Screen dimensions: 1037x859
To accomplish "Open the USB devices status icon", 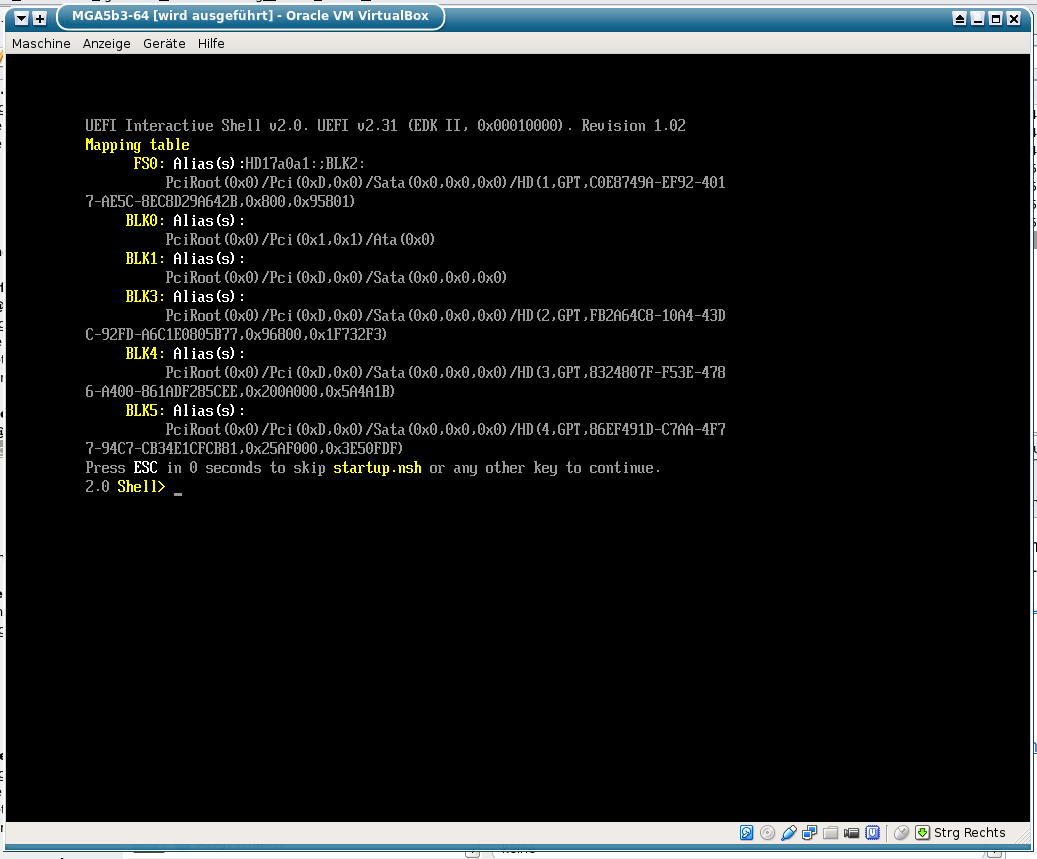I will point(789,832).
